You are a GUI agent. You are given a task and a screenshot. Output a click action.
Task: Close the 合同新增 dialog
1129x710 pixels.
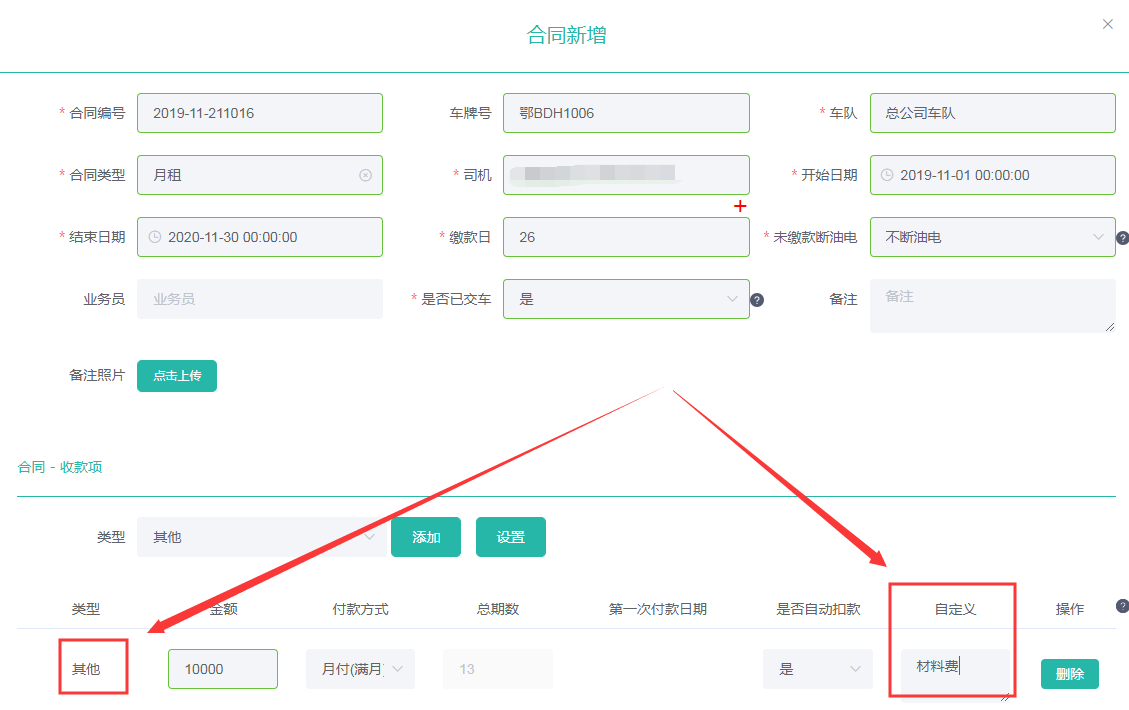(x=1107, y=24)
